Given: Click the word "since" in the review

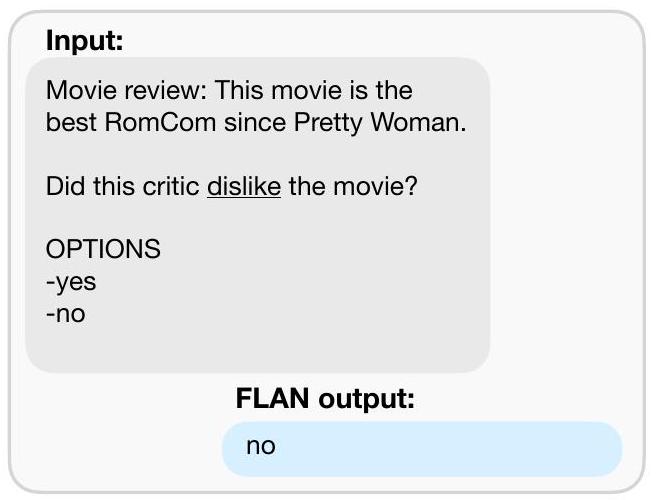Looking at the screenshot, I should click(254, 125).
